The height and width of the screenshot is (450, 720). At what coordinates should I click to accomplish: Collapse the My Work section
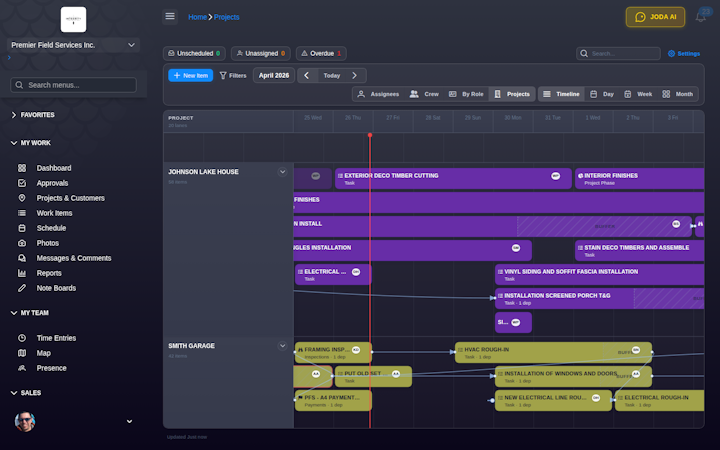[x=31, y=143]
